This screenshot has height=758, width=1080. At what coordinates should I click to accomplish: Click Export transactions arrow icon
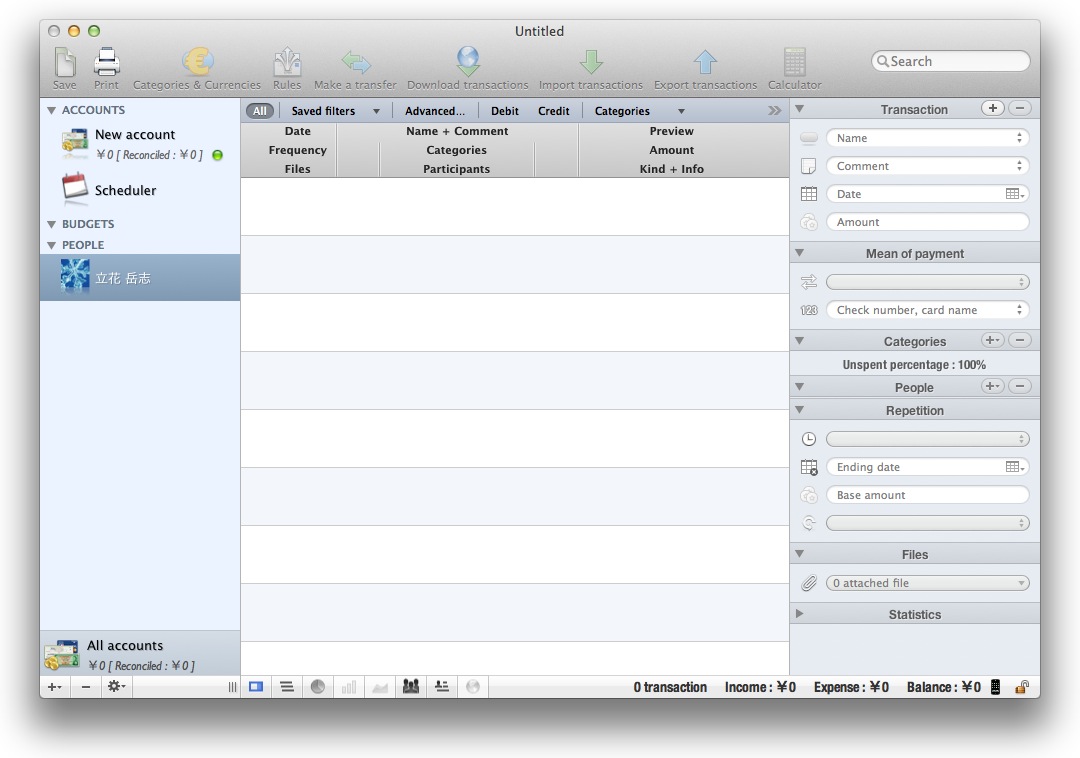705,63
